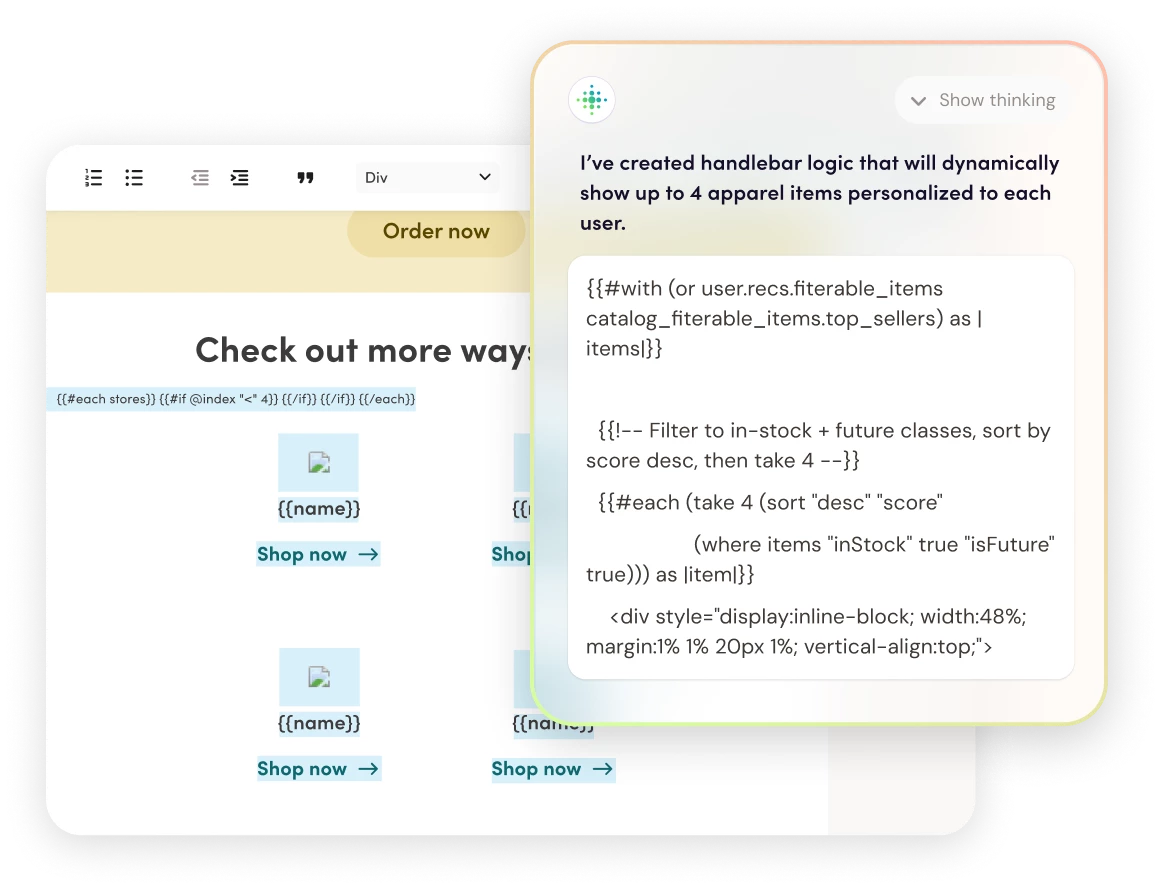The width and height of the screenshot is (1162, 890).
Task: Open the Div block format dropdown
Action: [x=428, y=178]
